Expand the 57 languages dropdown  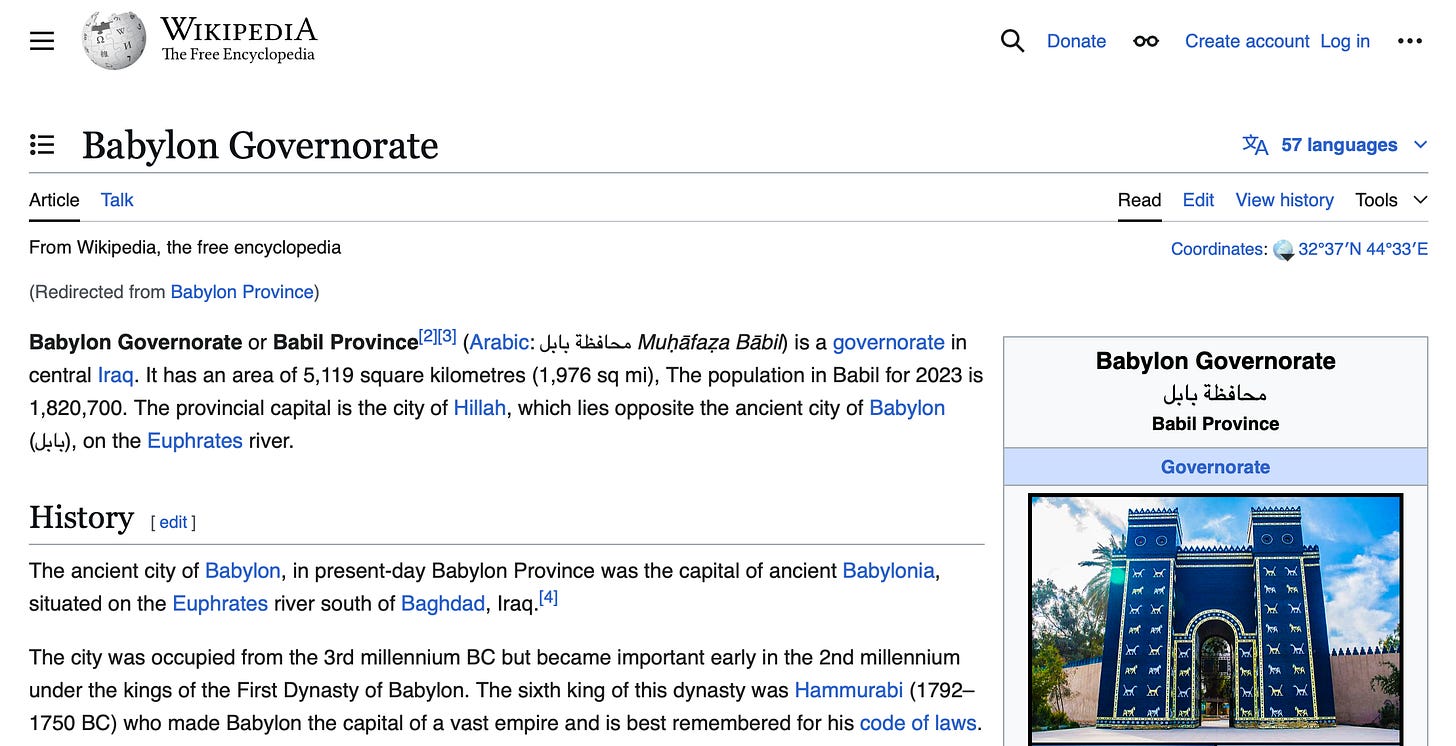tap(1420, 145)
